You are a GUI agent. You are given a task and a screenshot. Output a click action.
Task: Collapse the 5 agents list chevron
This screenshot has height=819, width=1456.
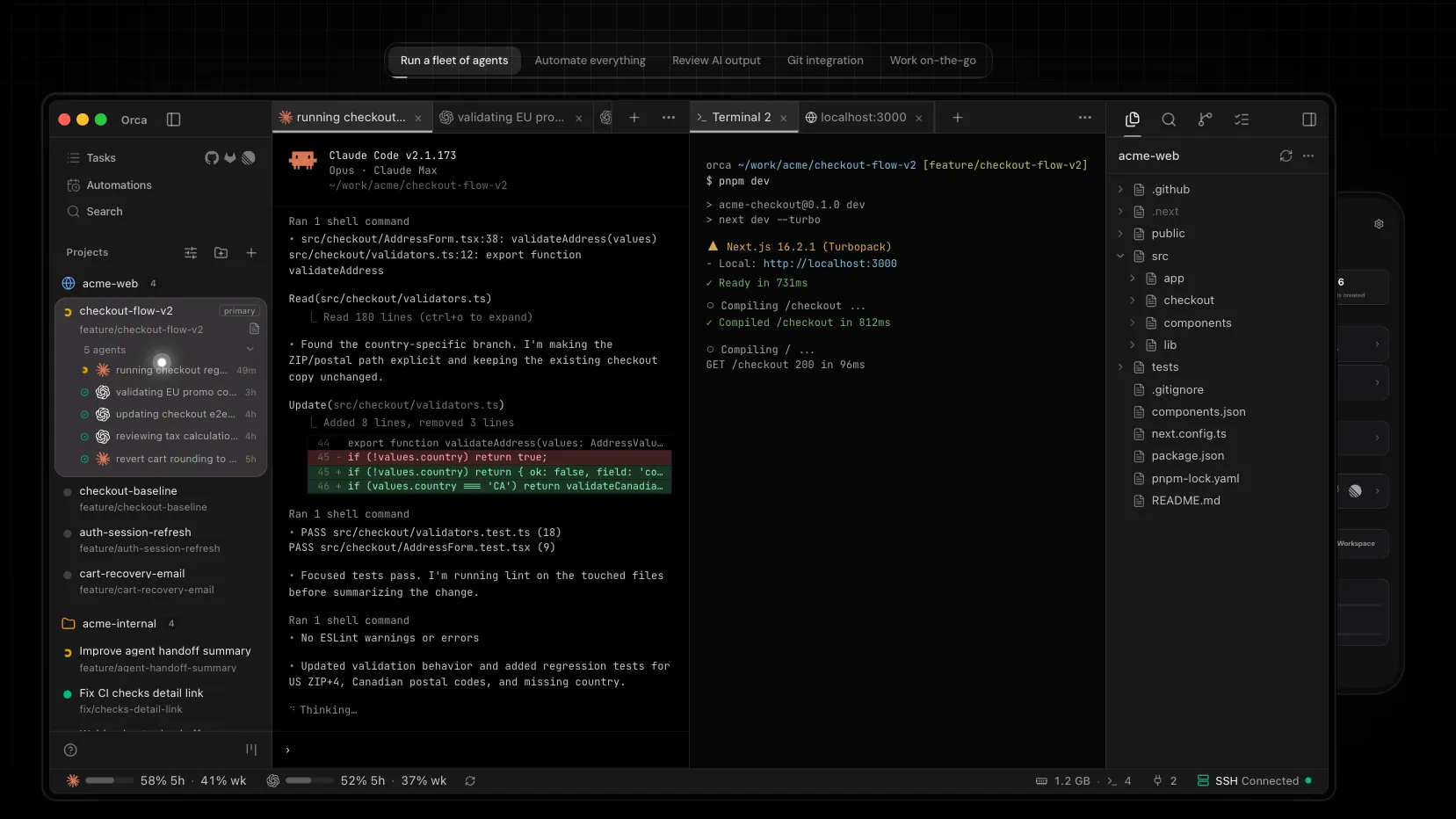[250, 350]
